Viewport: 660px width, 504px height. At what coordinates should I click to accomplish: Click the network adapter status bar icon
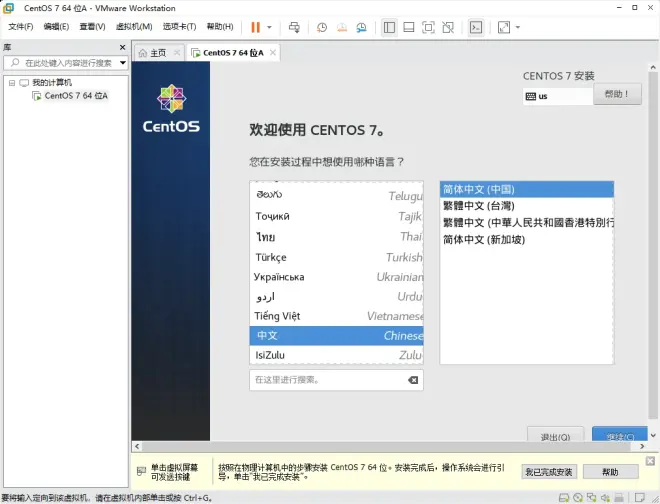pos(592,498)
